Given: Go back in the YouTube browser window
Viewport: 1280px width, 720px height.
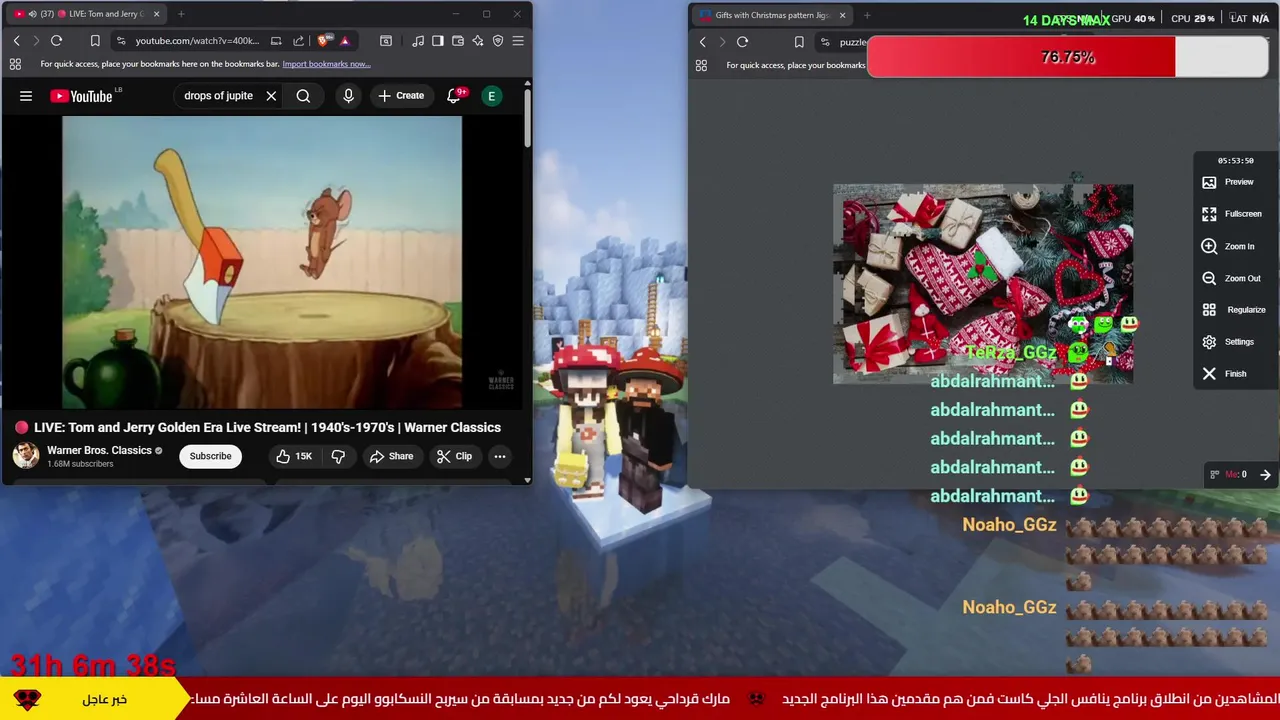Looking at the screenshot, I should (16, 41).
